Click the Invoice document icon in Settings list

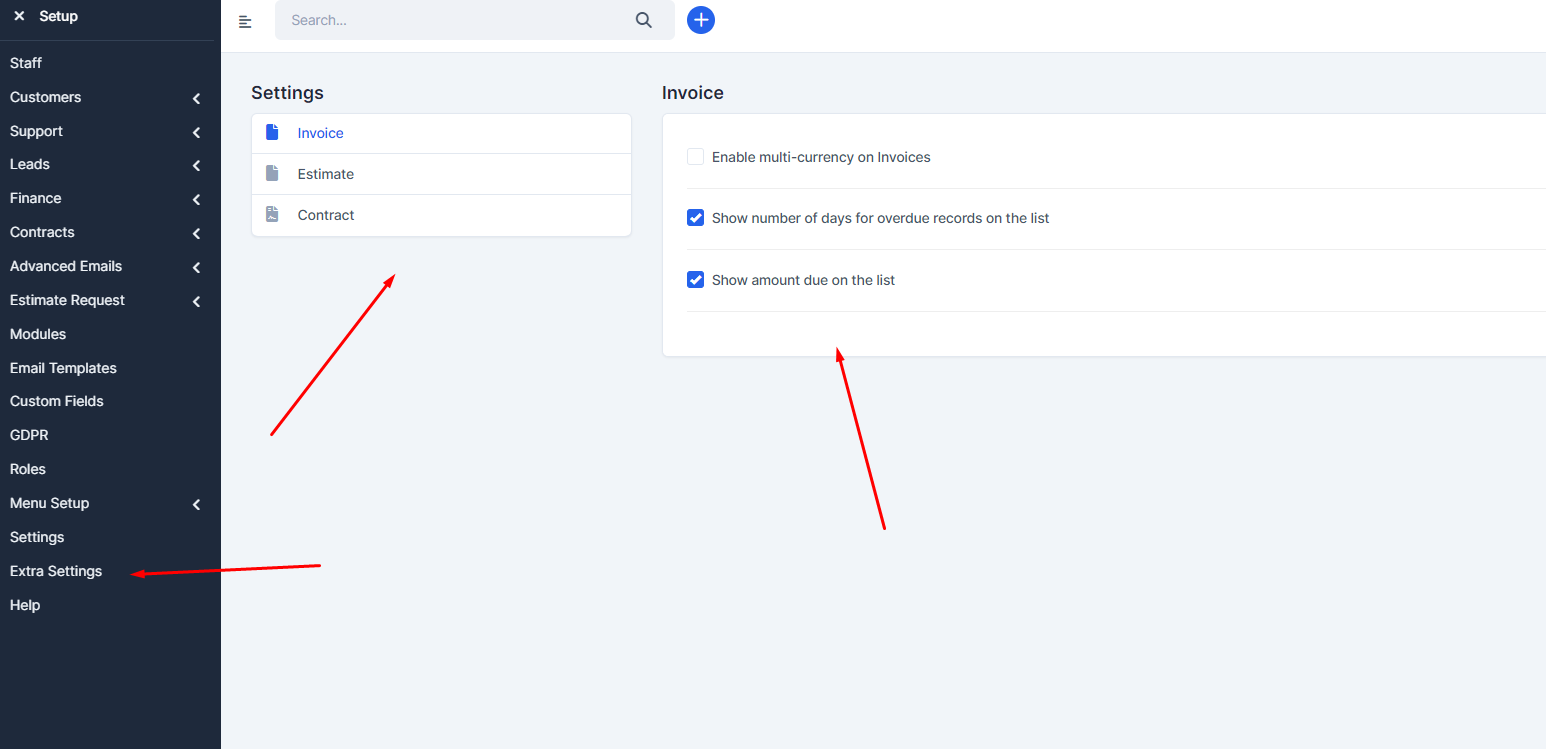click(x=272, y=132)
